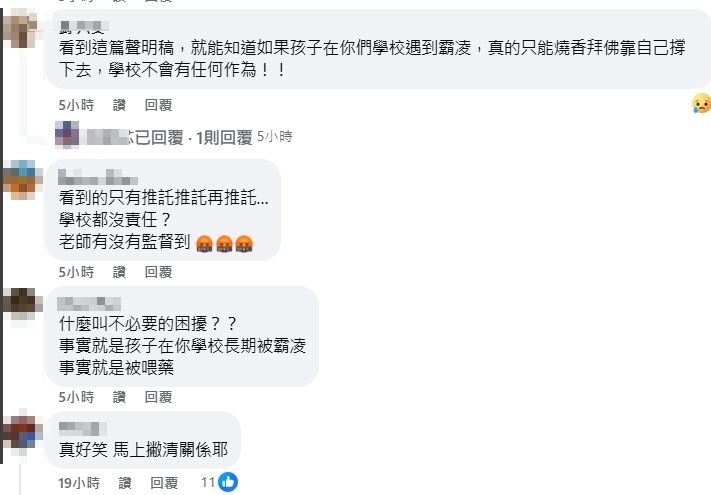
Task: Open avatar beside 推託 comment
Action: (x=22, y=180)
